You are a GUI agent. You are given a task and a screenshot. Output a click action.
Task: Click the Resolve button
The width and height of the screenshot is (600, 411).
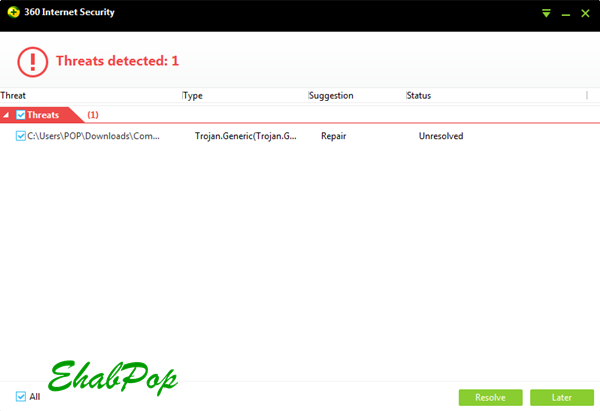(x=490, y=397)
